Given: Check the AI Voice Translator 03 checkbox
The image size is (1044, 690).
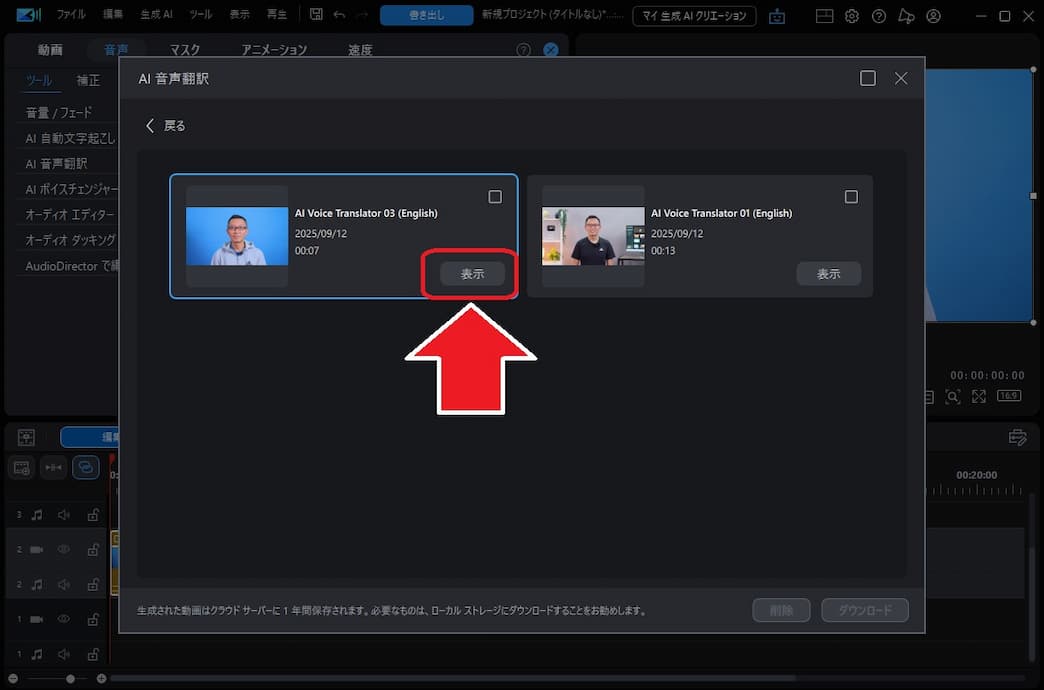Looking at the screenshot, I should click(x=495, y=197).
